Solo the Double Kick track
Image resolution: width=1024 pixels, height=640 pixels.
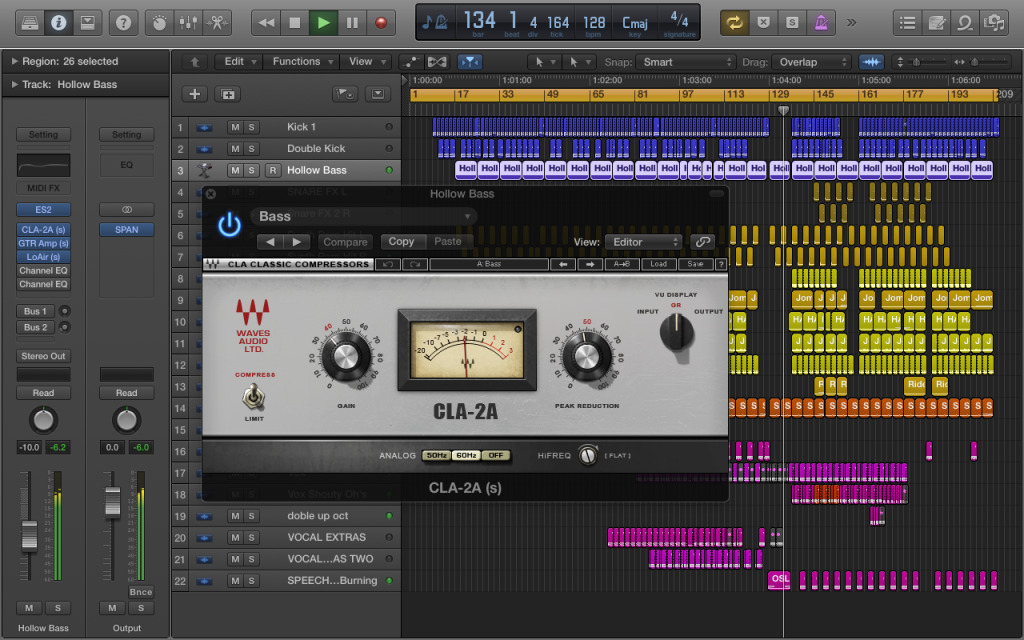click(252, 149)
